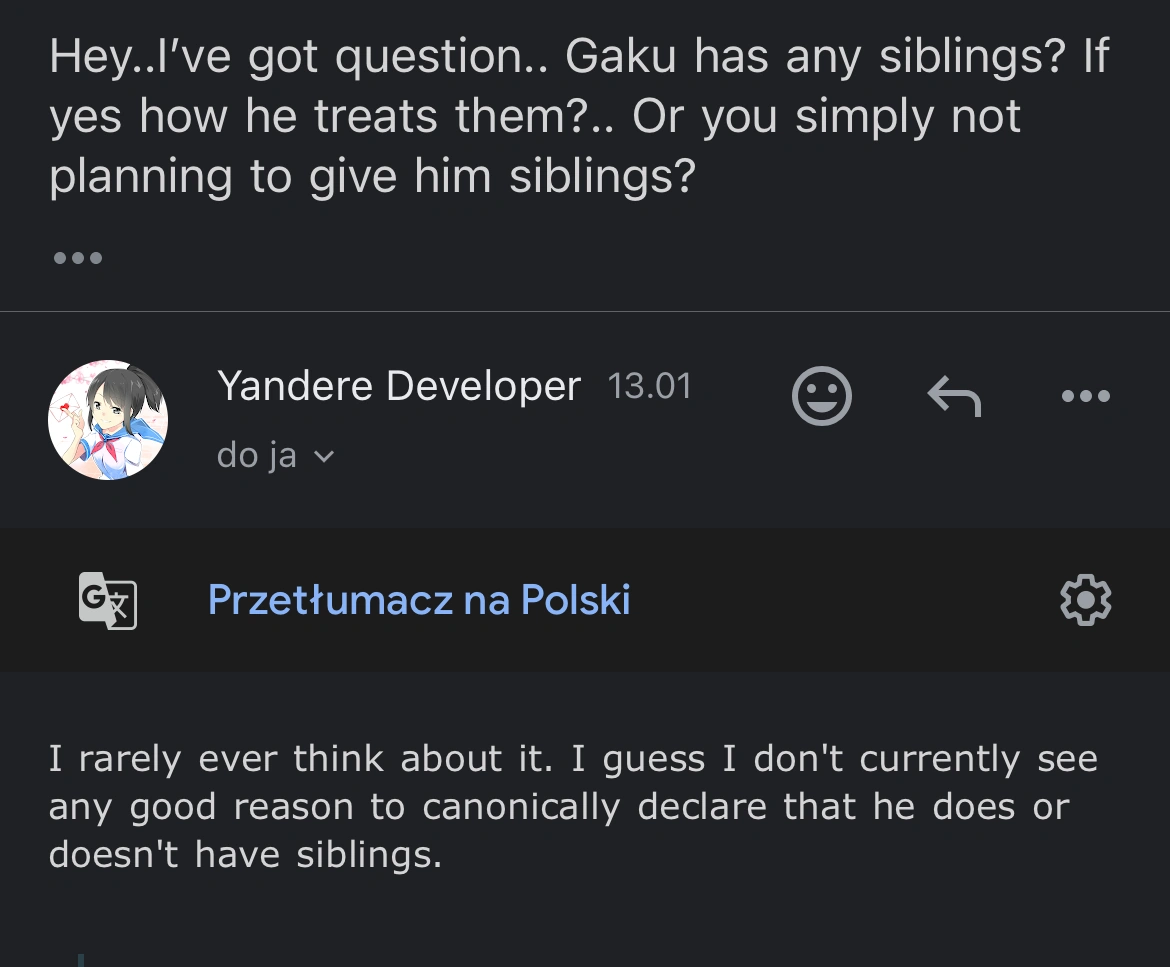Click the 'Przetłumacz na Polski' link

pyautogui.click(x=419, y=599)
